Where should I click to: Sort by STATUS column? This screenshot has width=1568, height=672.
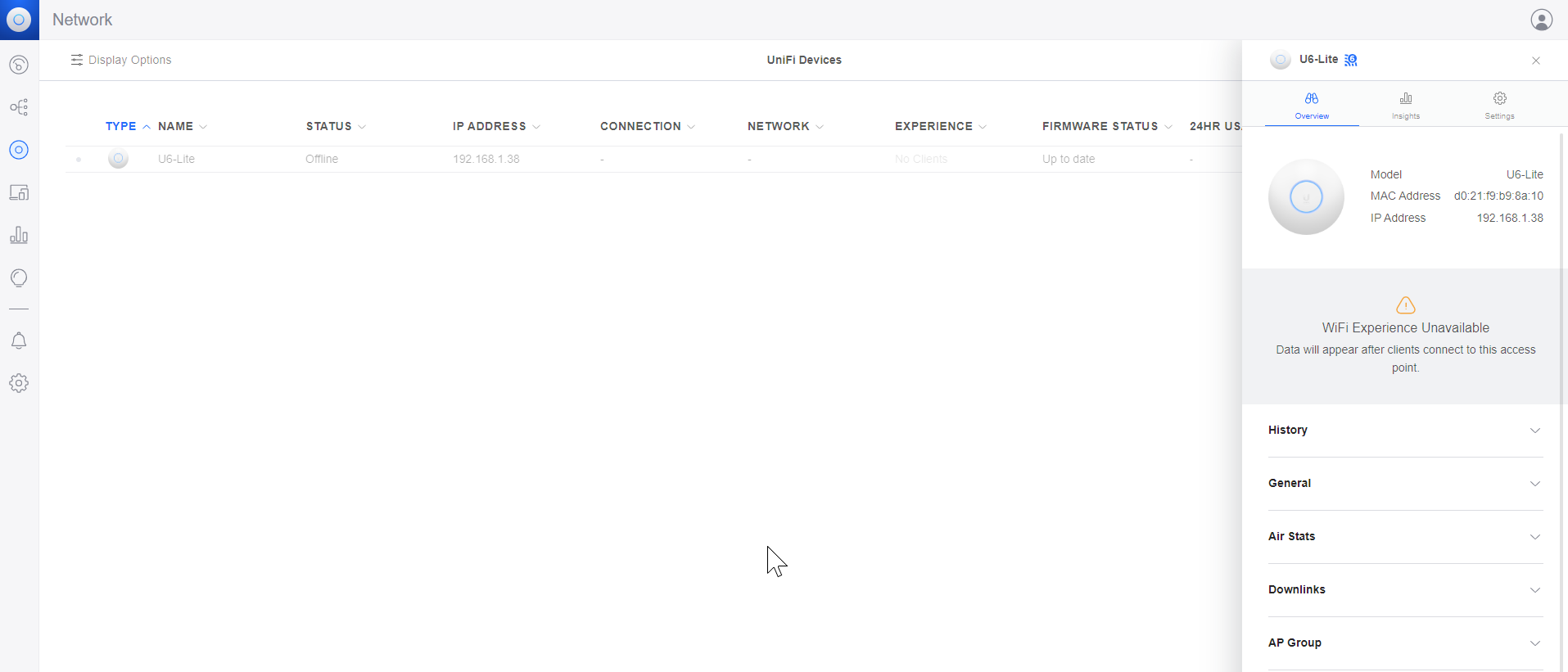tap(336, 126)
